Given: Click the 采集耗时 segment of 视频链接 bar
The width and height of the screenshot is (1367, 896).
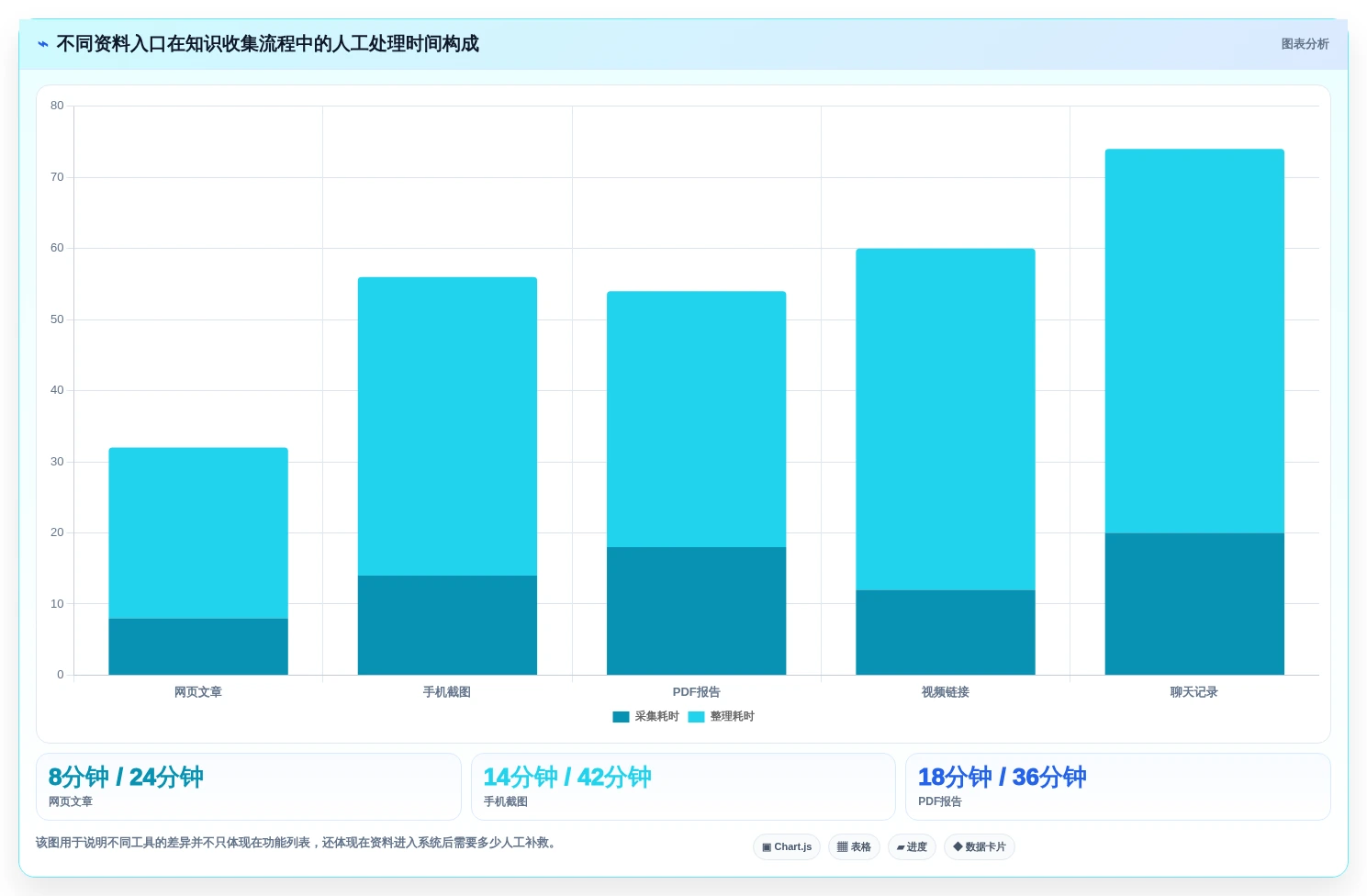Looking at the screenshot, I should pos(946,633).
